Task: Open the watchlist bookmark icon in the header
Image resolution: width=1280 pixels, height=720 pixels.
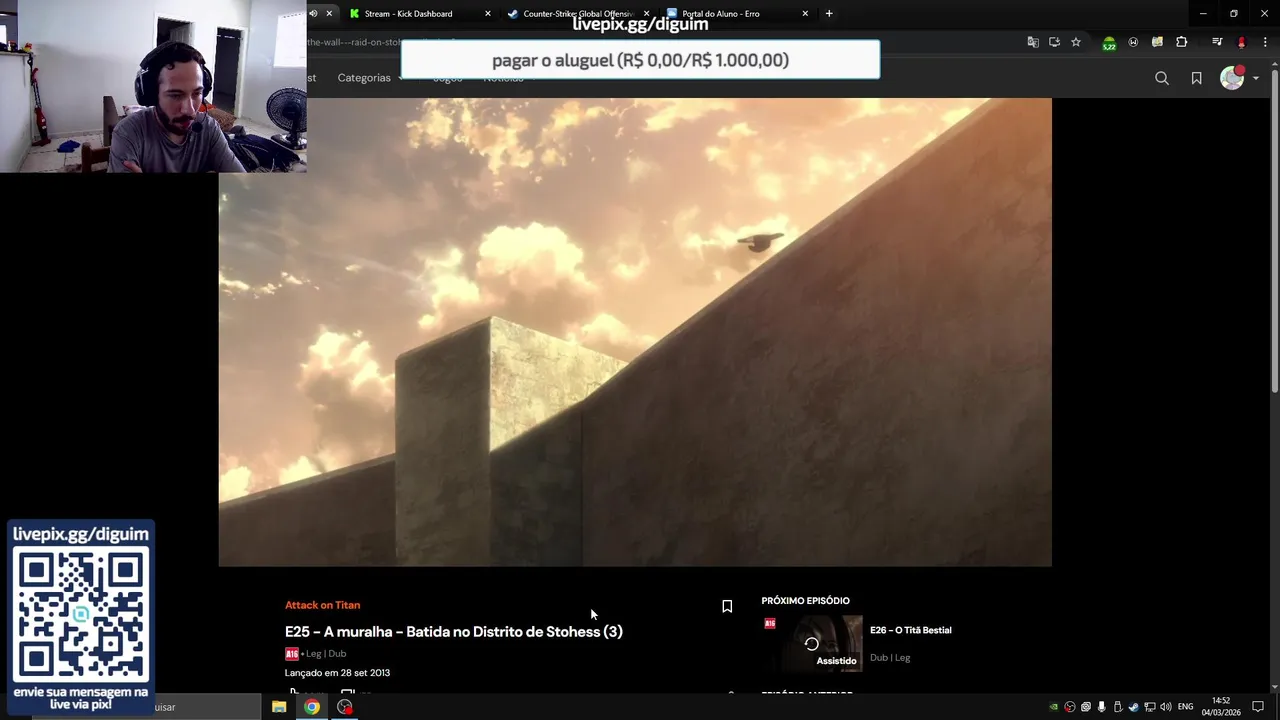Action: pyautogui.click(x=1196, y=78)
